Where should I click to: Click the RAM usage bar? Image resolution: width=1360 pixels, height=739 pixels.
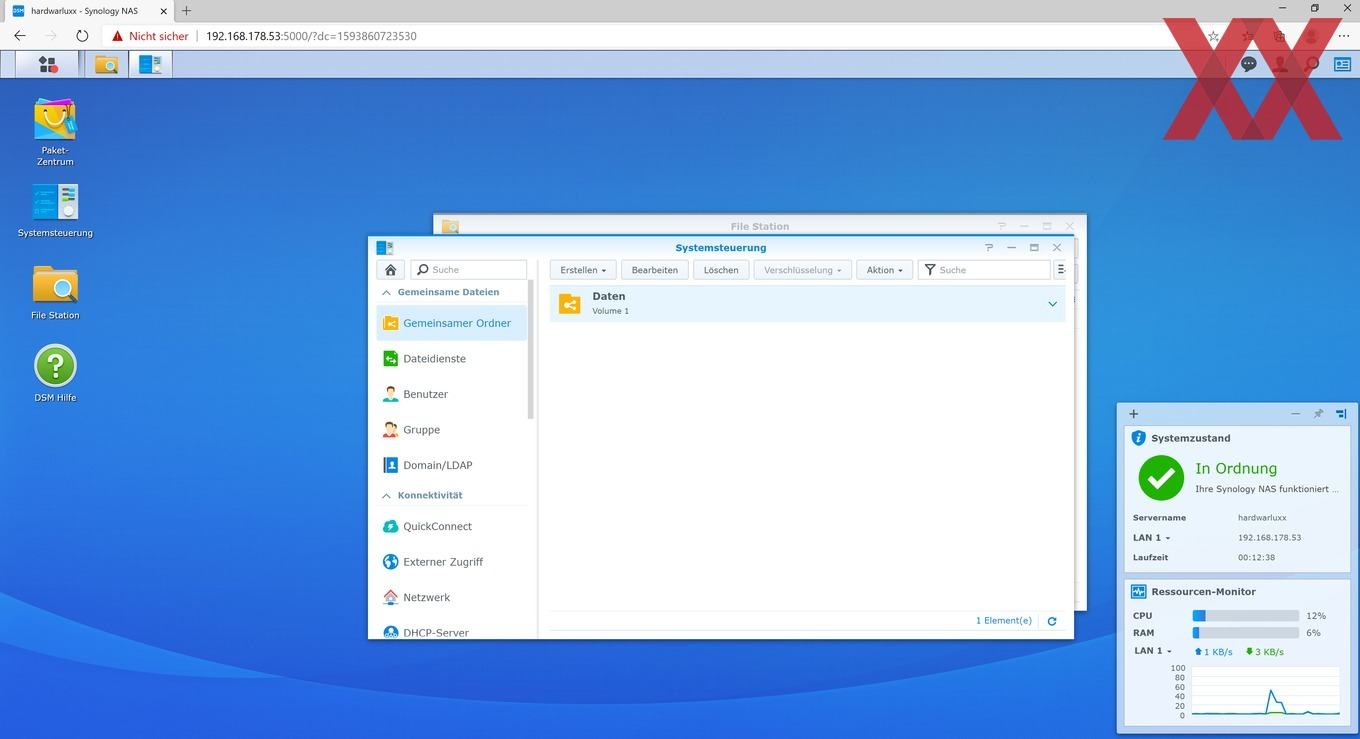pyautogui.click(x=1245, y=633)
